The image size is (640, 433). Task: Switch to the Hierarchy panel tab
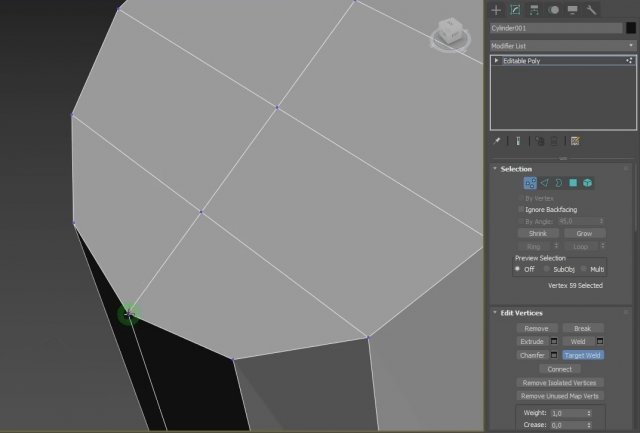click(535, 10)
